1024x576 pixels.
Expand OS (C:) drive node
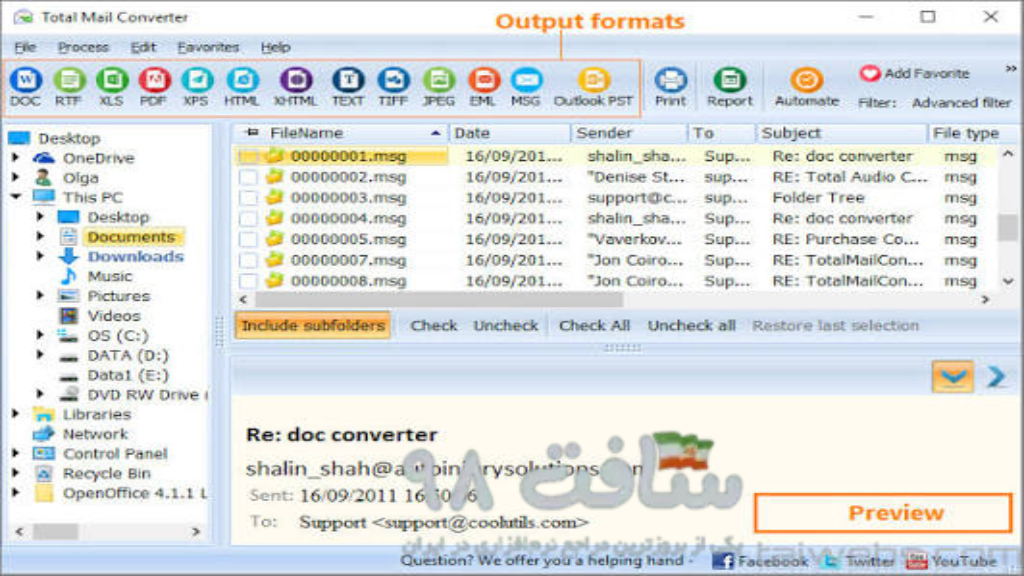pos(40,335)
